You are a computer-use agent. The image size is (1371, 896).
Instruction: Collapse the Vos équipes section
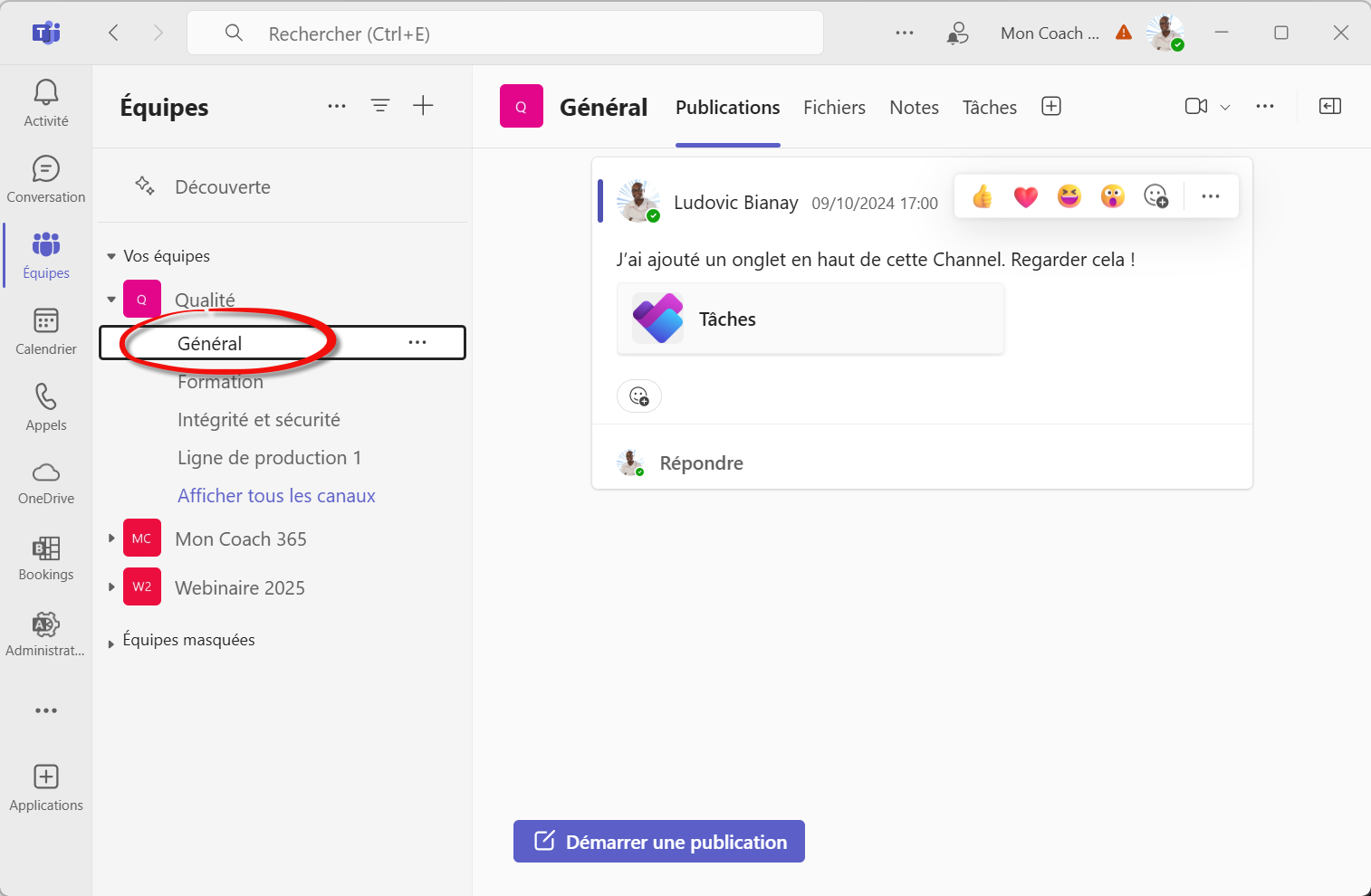pyautogui.click(x=111, y=257)
